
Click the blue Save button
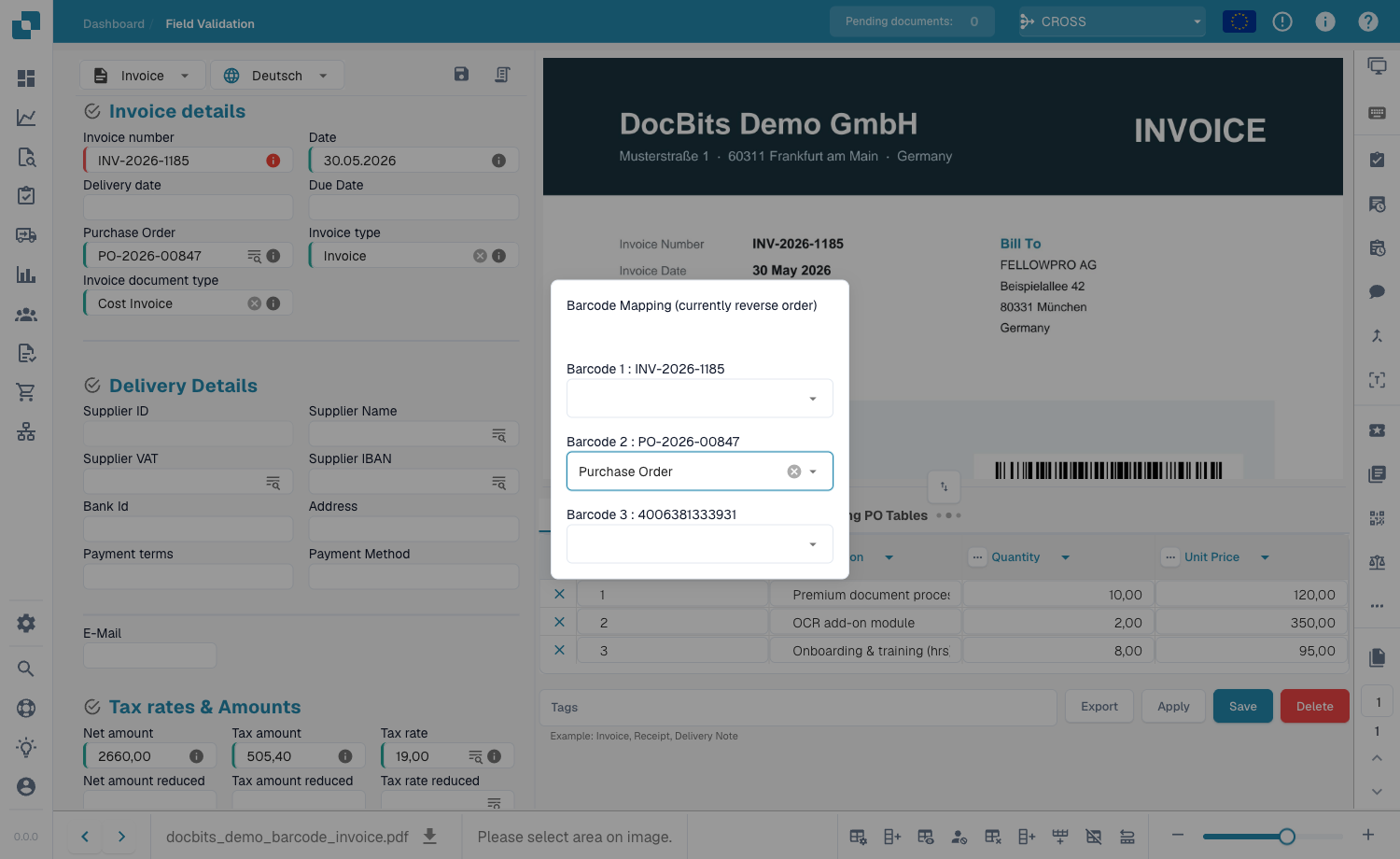[x=1243, y=707]
